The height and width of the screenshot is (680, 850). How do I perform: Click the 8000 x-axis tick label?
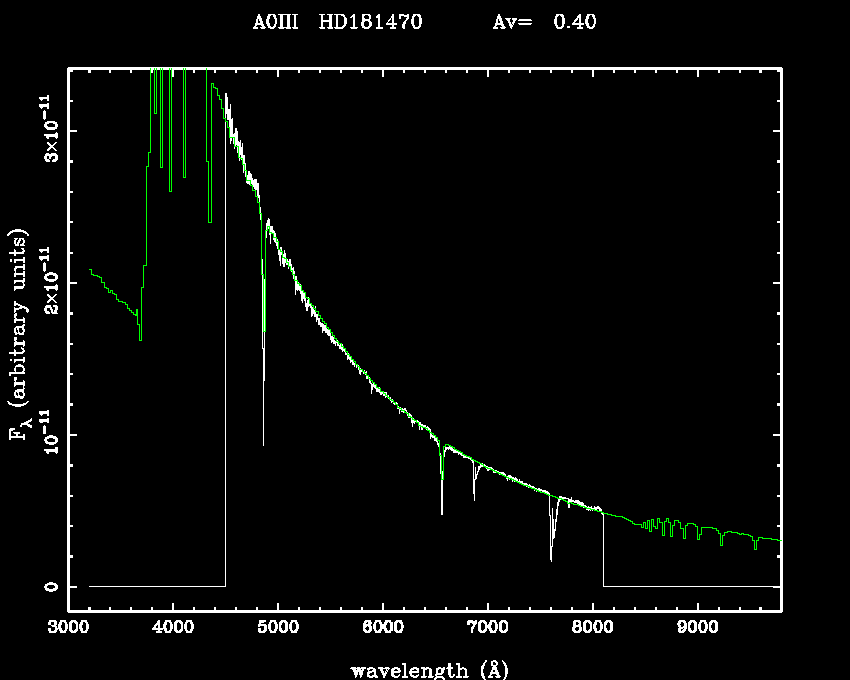[593, 628]
